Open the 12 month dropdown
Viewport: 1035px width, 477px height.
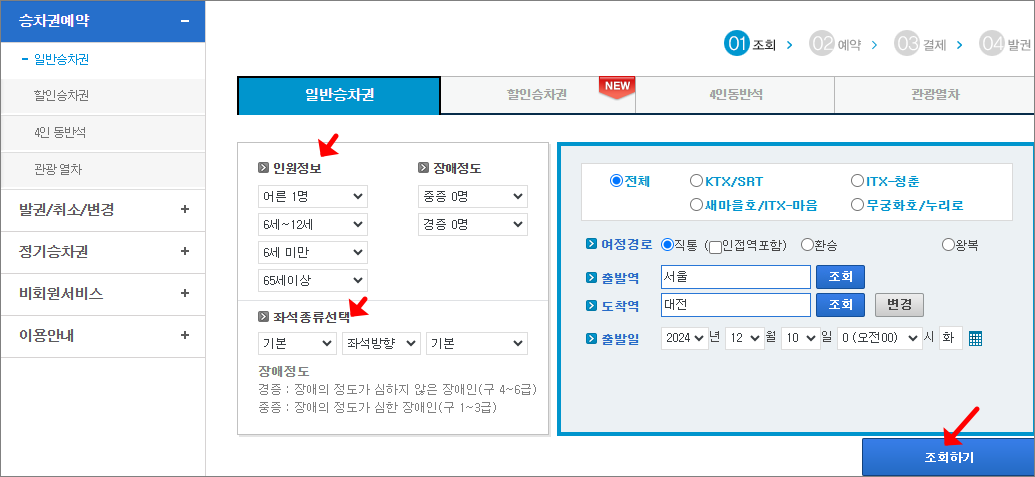coord(745,338)
